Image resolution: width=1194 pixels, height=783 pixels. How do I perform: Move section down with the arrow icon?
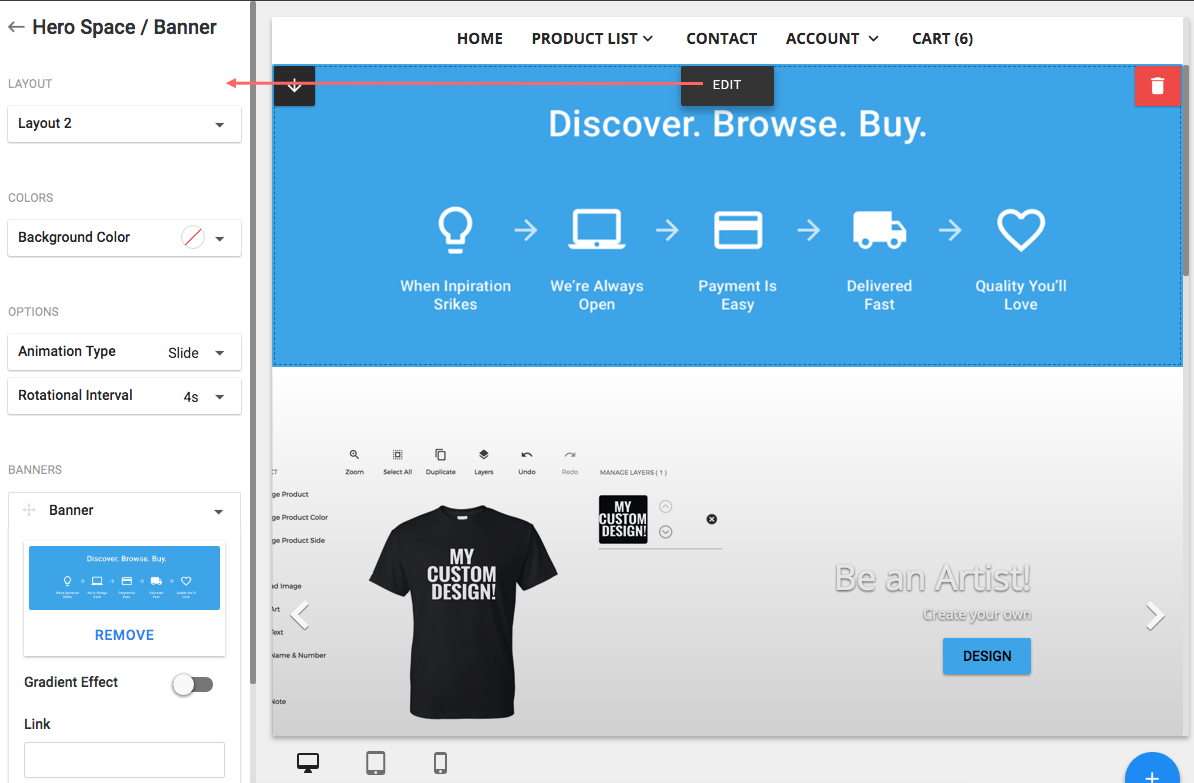point(294,86)
